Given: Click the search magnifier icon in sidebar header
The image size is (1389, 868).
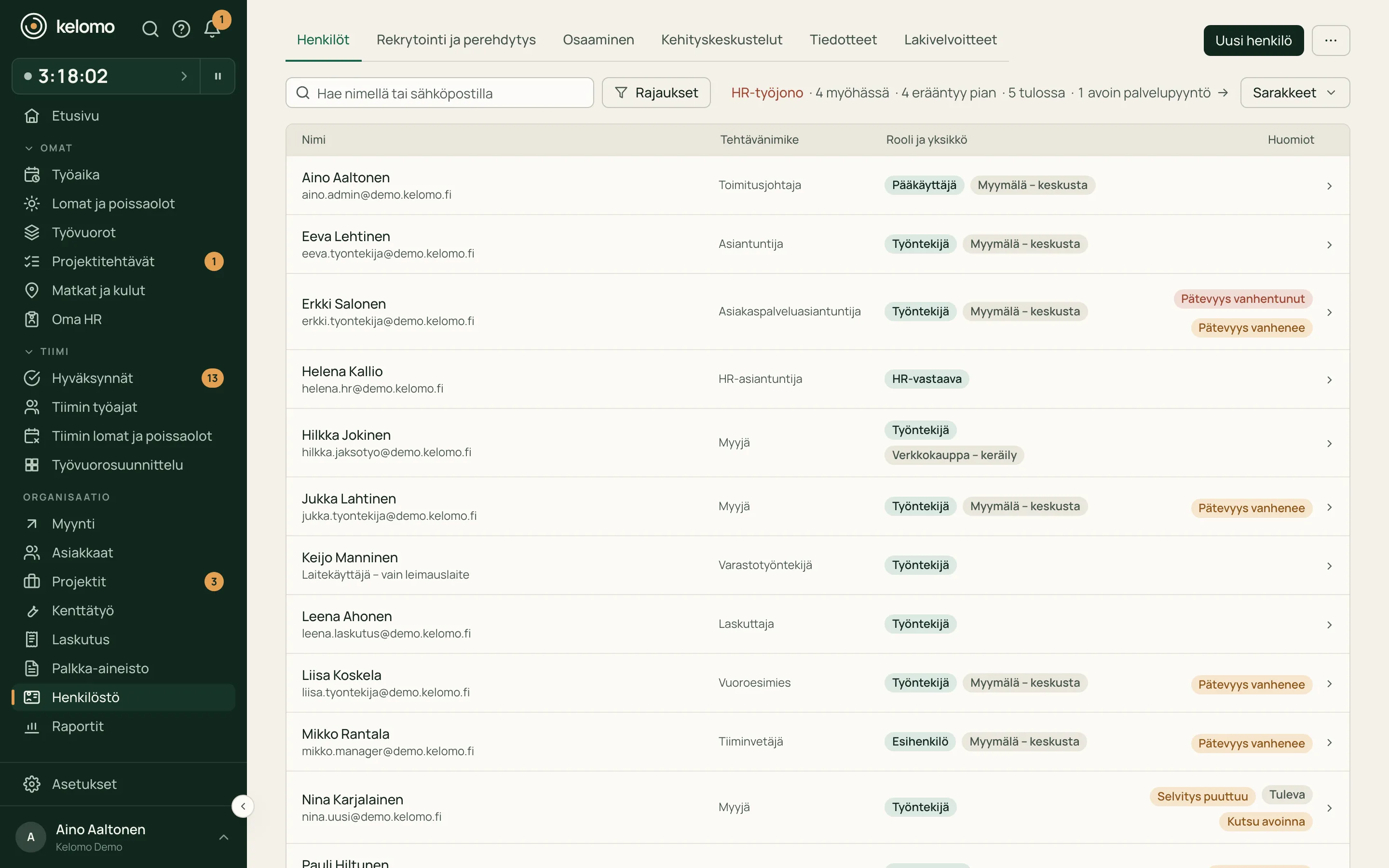Looking at the screenshot, I should (x=150, y=29).
